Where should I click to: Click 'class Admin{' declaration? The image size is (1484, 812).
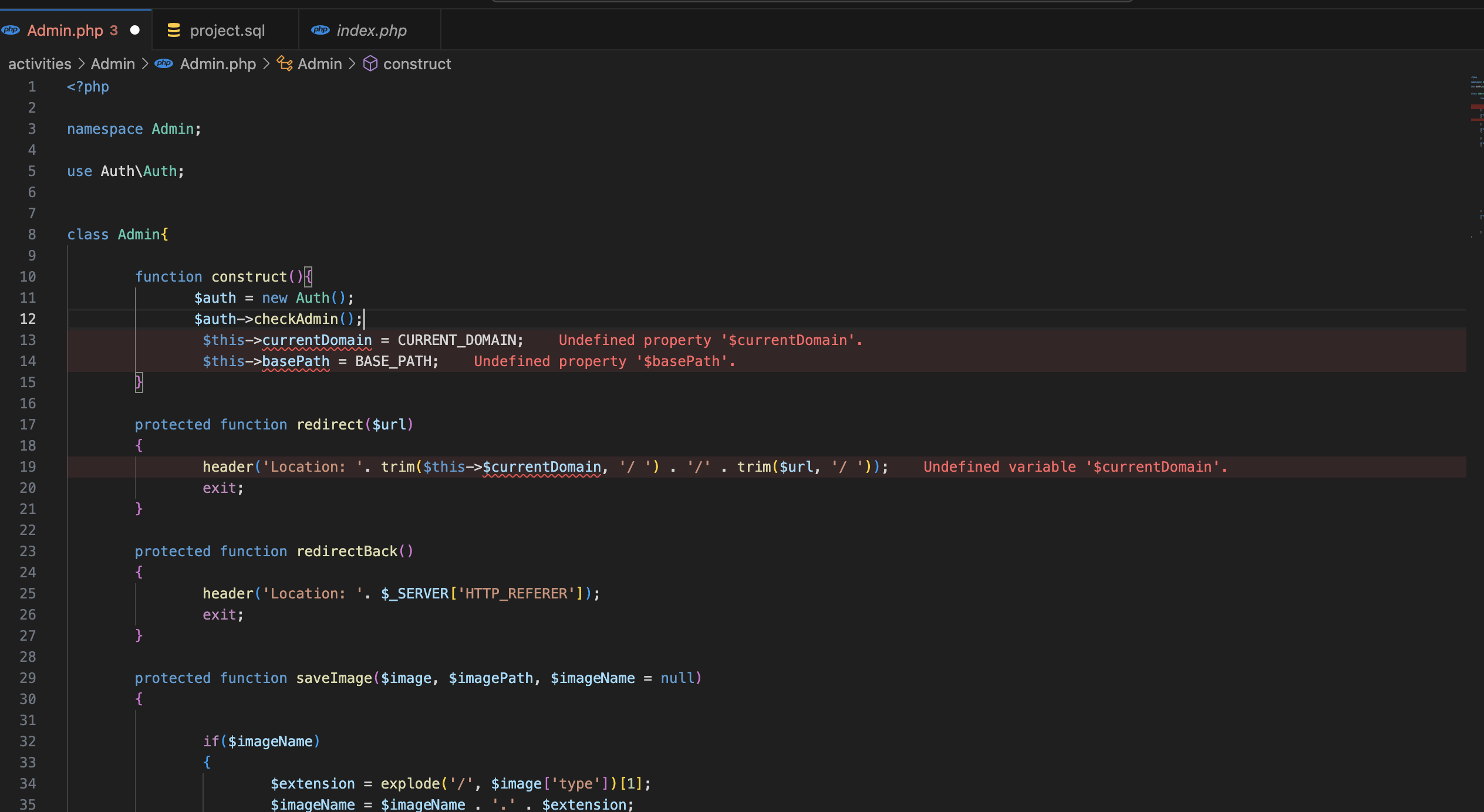[x=117, y=235]
